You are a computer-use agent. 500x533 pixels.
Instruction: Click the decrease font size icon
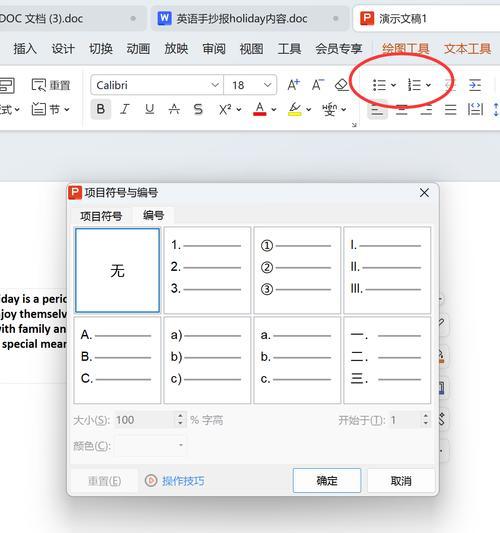(x=318, y=85)
